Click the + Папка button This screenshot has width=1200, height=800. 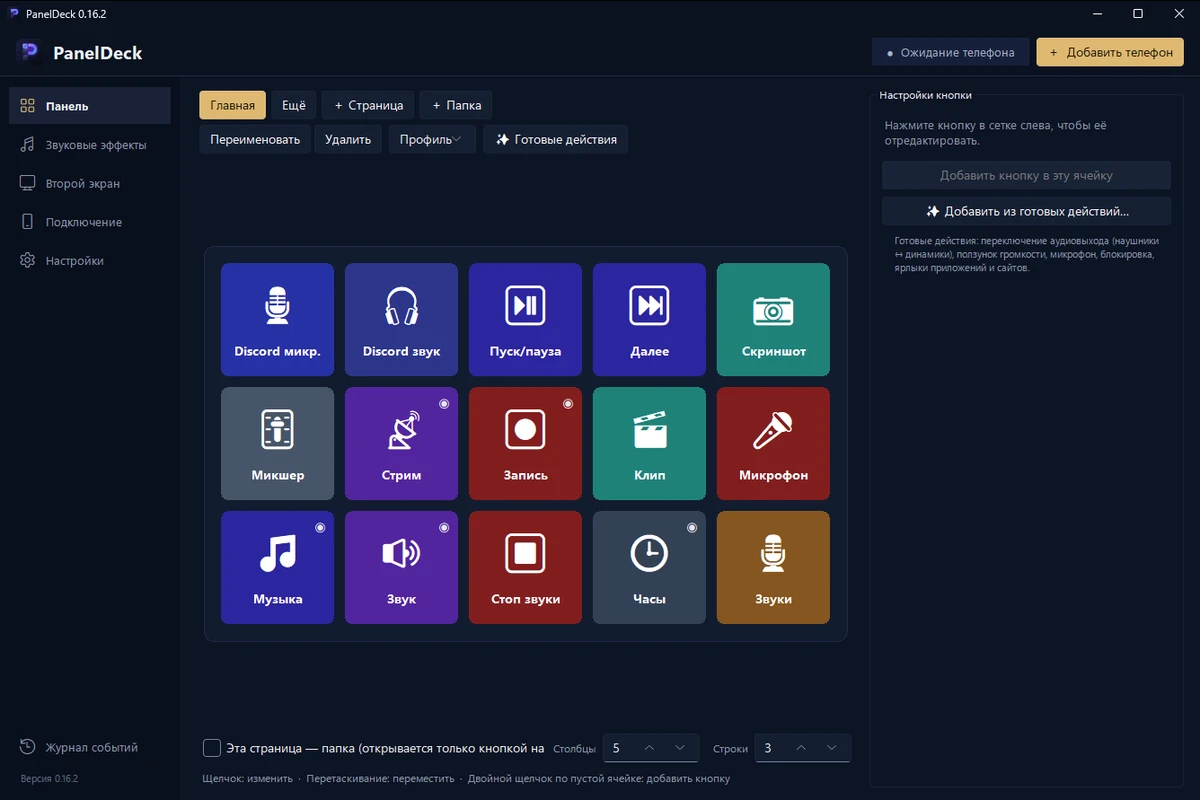pos(456,105)
